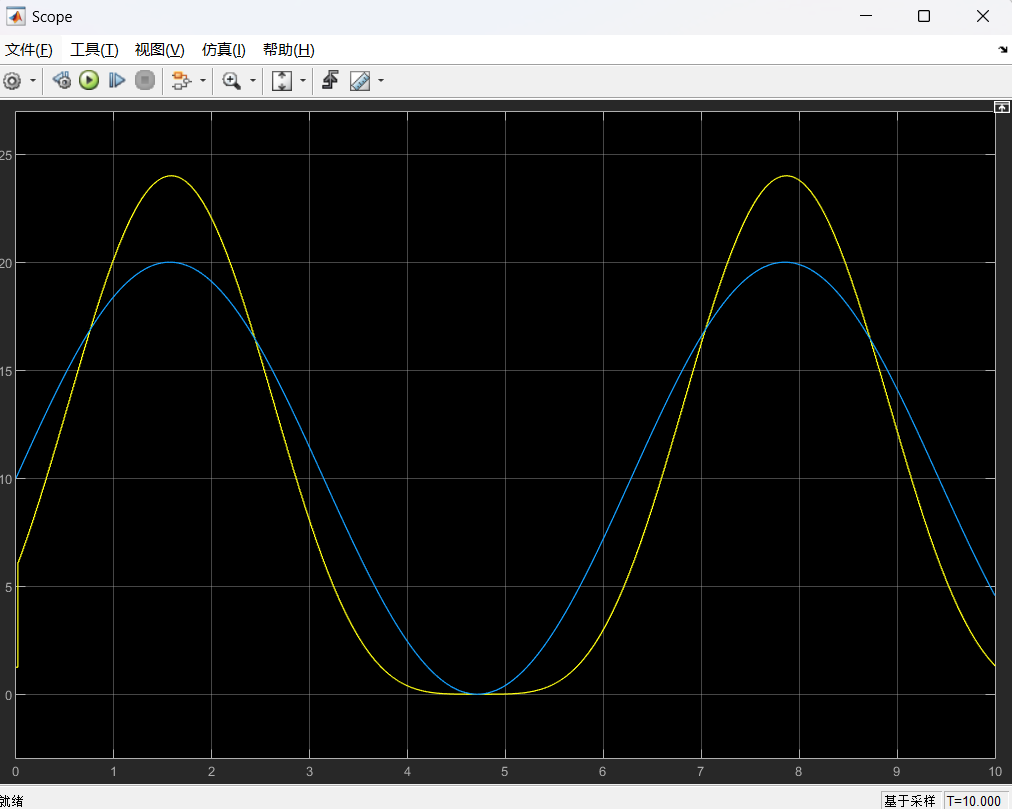Open the measurements dropdown arrow

pos(380,81)
